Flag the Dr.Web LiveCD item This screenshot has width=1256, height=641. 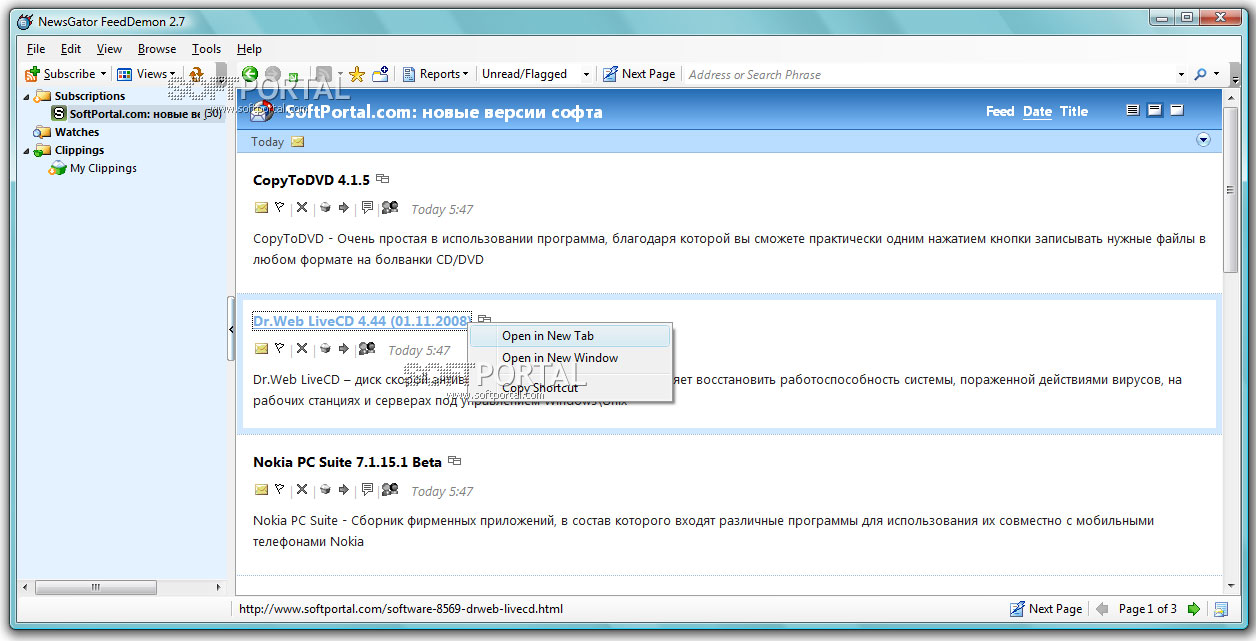coord(280,349)
